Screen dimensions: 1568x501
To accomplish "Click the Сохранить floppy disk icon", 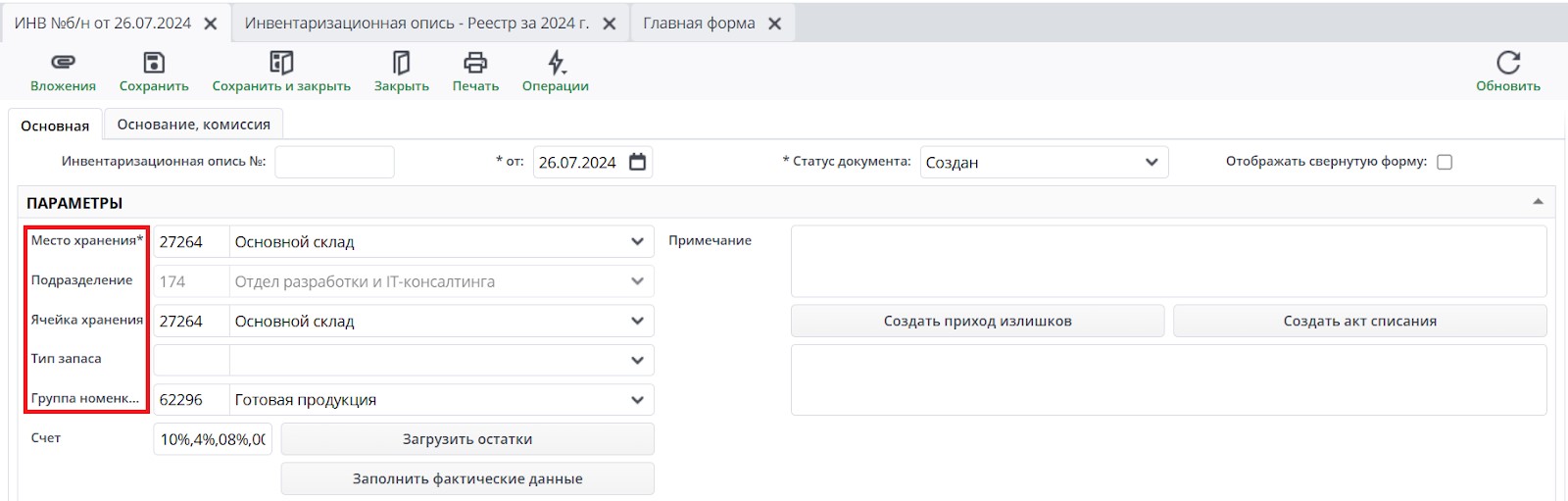I will coord(154,63).
